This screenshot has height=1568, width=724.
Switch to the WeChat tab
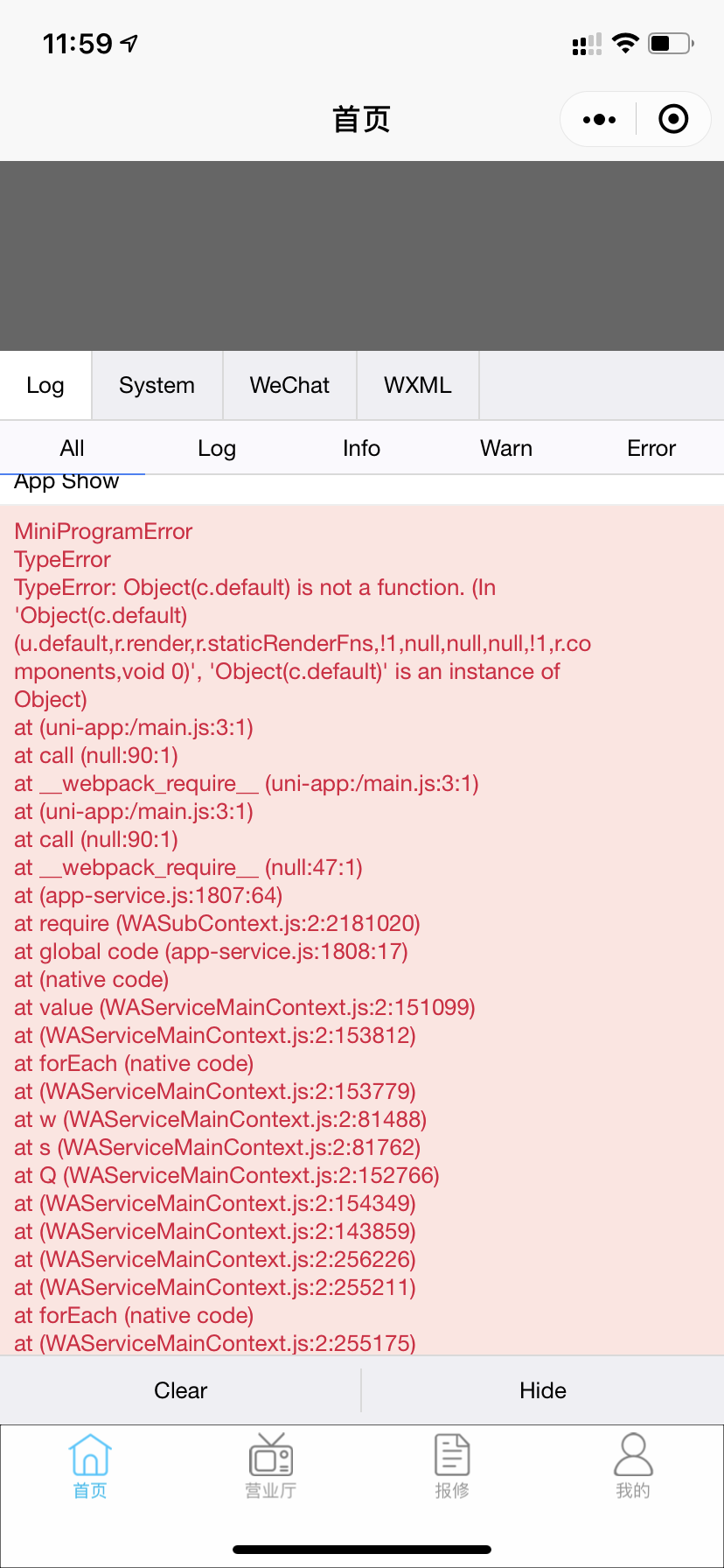[289, 385]
